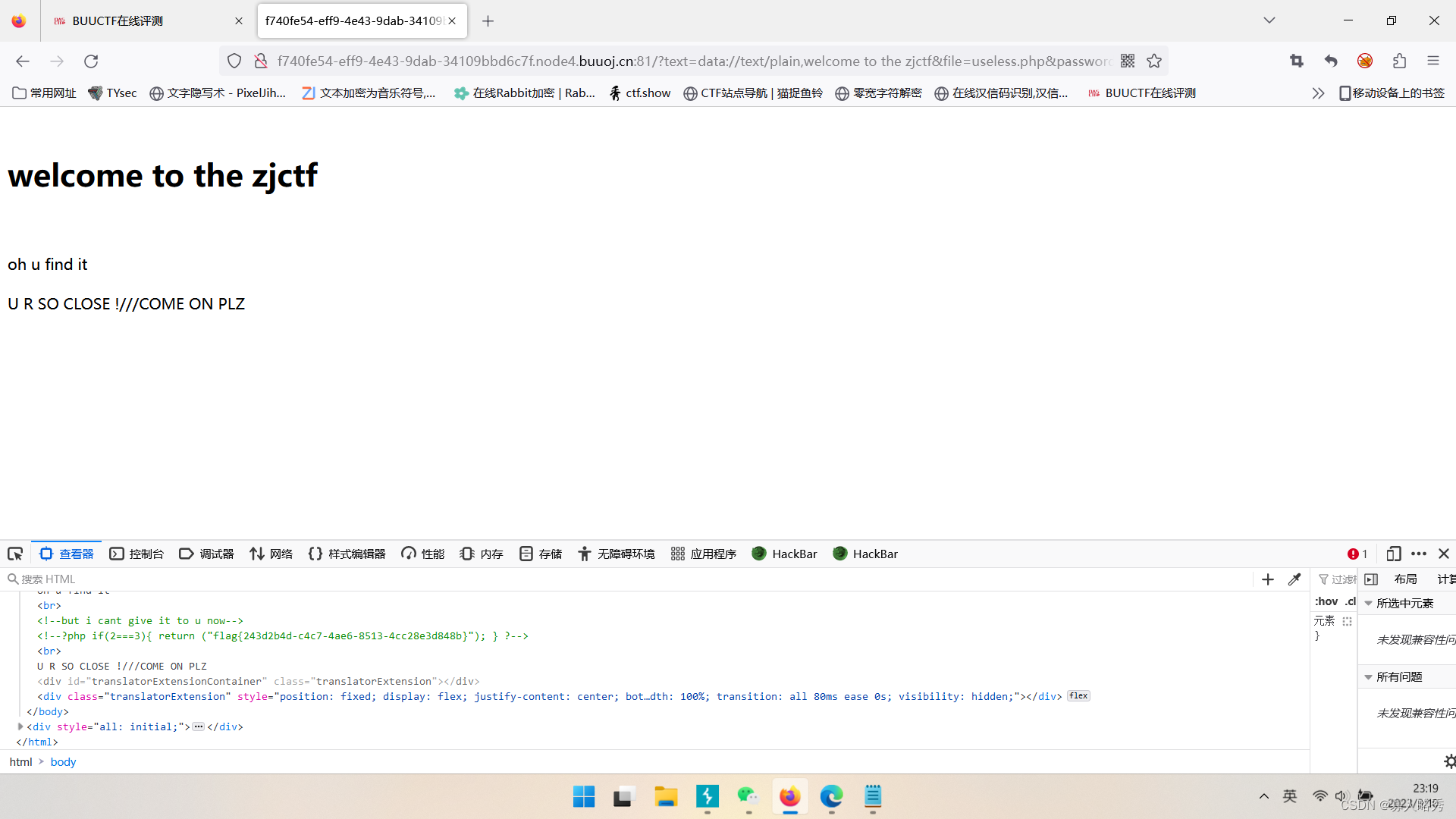Screen dimensions: 1456x819
Task: Expand the div style all initial node
Action: [x=20, y=726]
